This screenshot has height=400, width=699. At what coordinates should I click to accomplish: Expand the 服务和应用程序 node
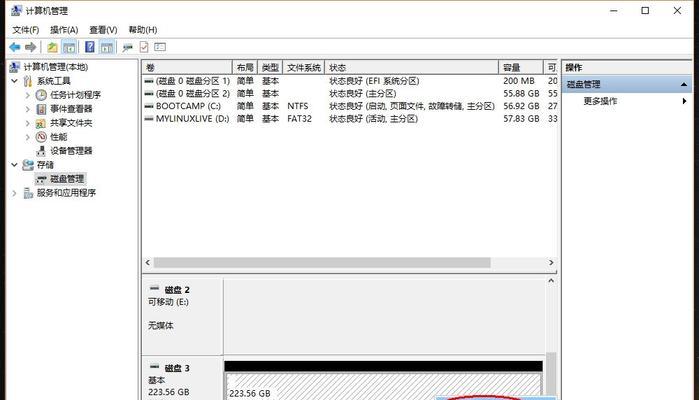coord(14,193)
